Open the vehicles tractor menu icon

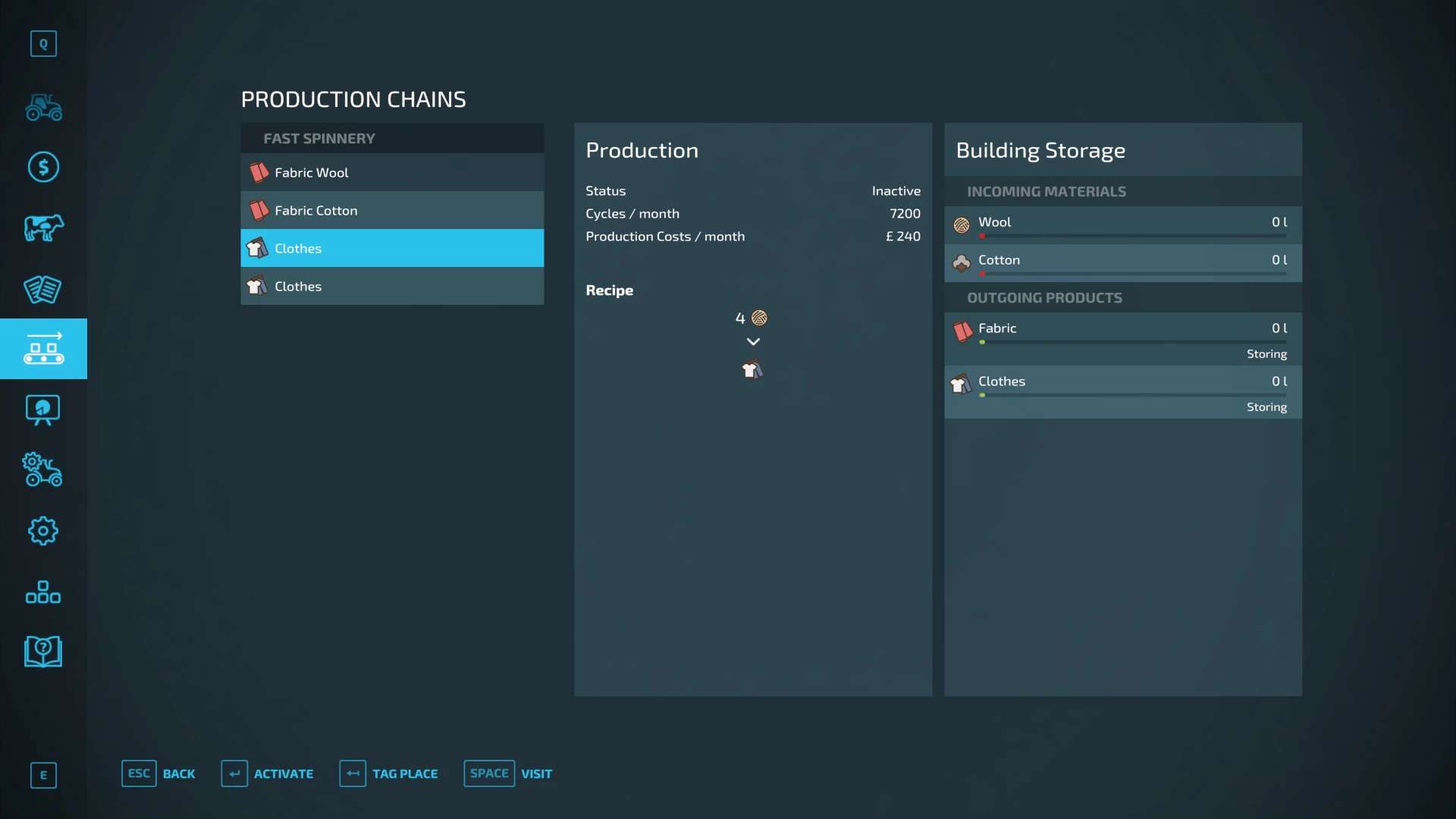[x=43, y=107]
